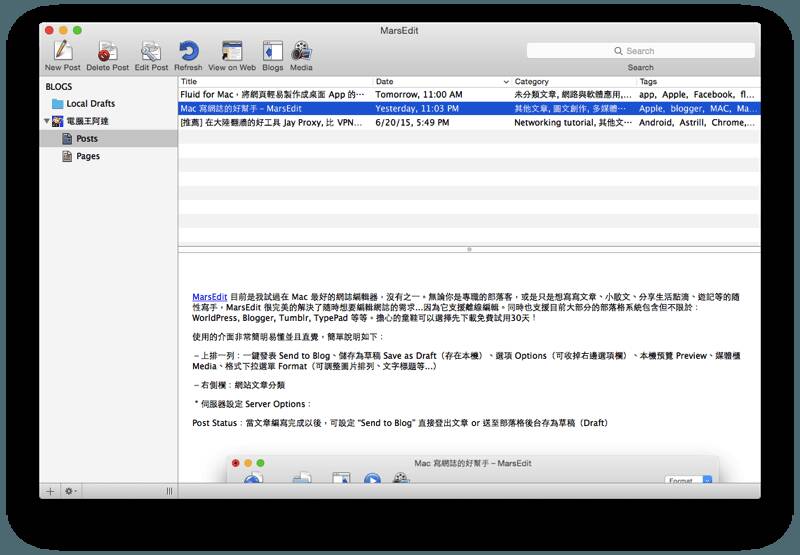Toggle the Blogs sidebar icon
The image size is (800, 555).
pos(272,51)
